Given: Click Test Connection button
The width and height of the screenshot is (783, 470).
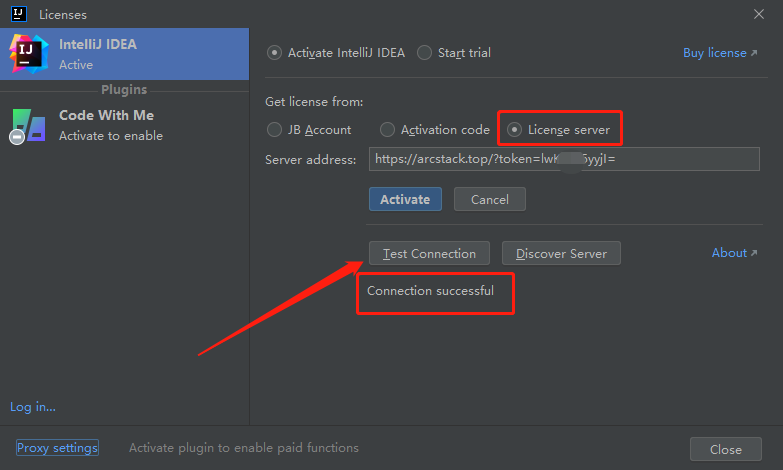Looking at the screenshot, I should click(x=429, y=253).
